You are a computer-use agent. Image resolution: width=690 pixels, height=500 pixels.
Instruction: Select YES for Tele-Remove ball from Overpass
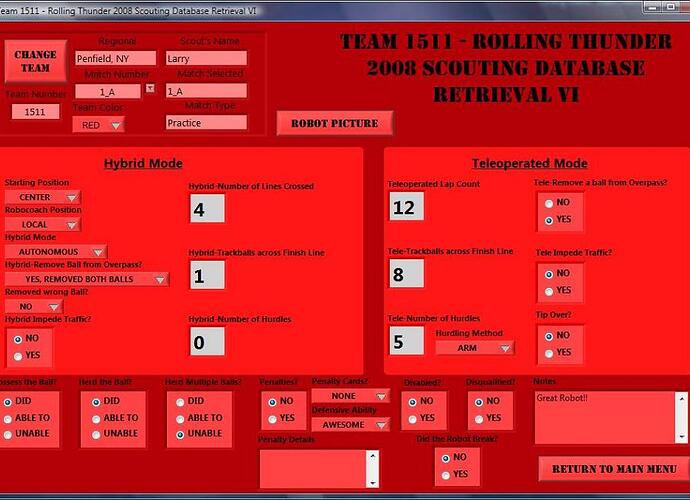point(549,221)
